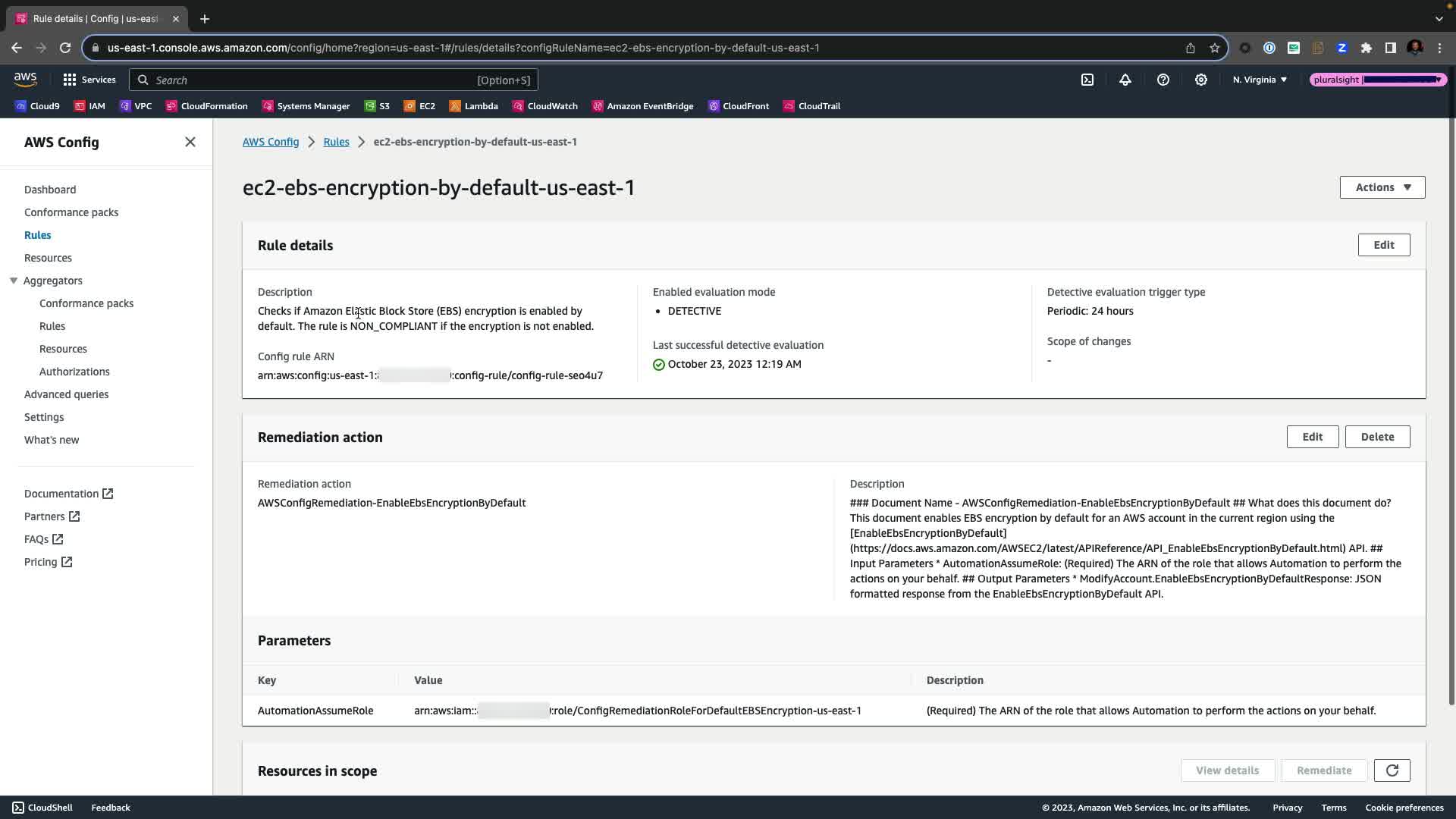Click Edit in Rule details

point(1383,245)
